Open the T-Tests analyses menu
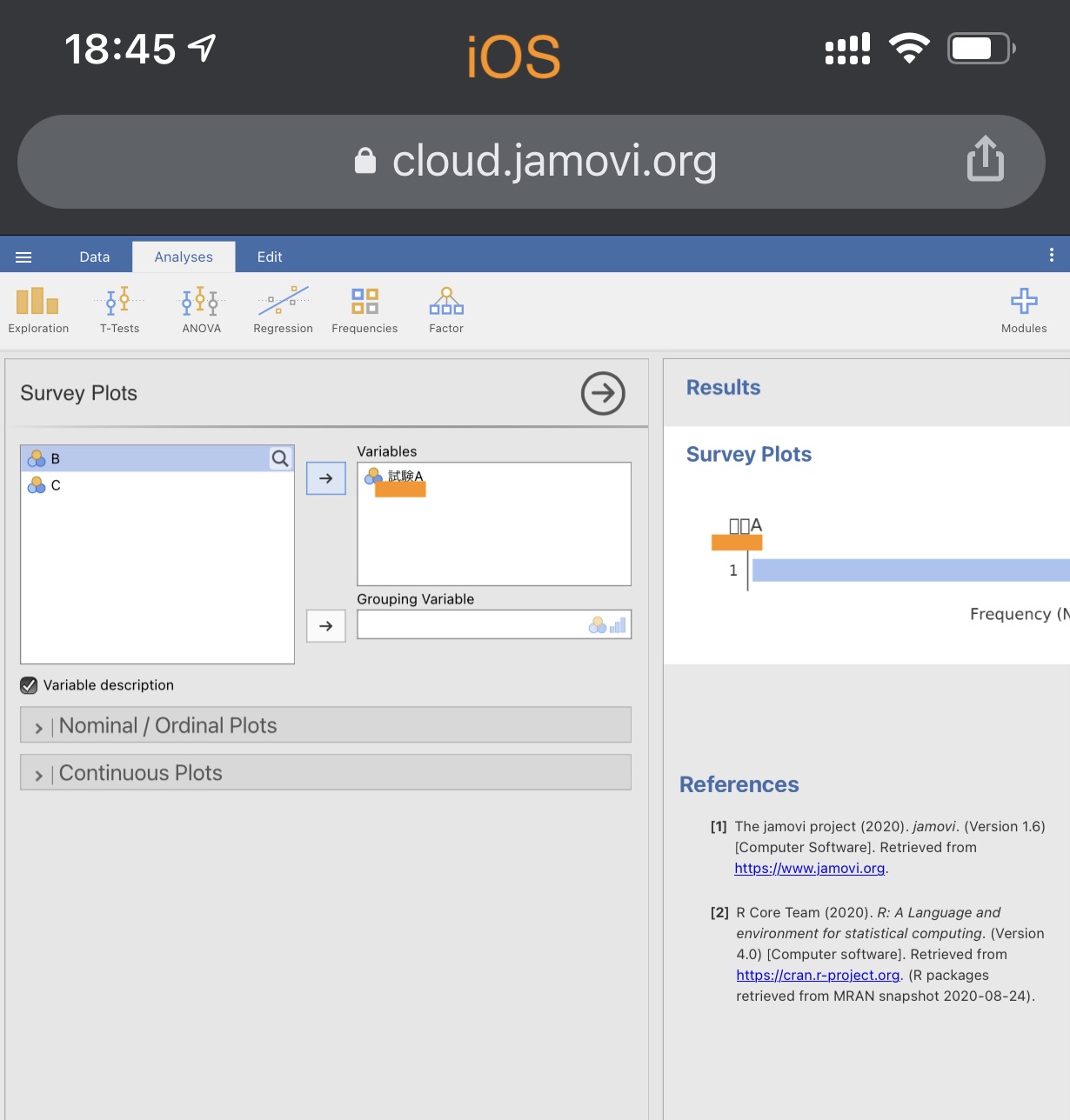 click(120, 310)
